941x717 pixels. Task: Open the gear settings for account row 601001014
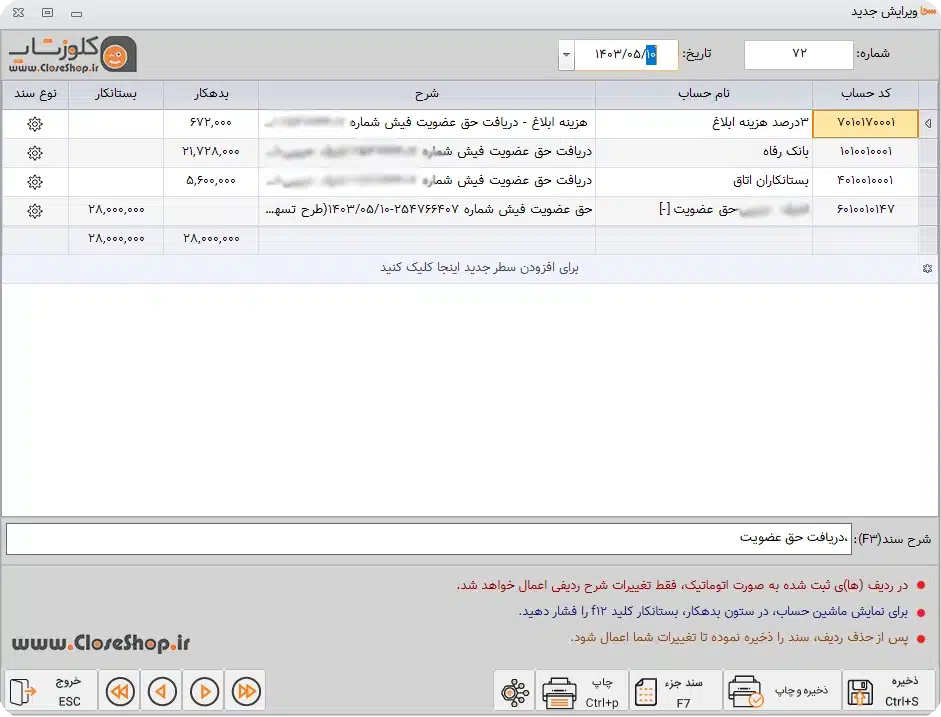[x=35, y=211]
